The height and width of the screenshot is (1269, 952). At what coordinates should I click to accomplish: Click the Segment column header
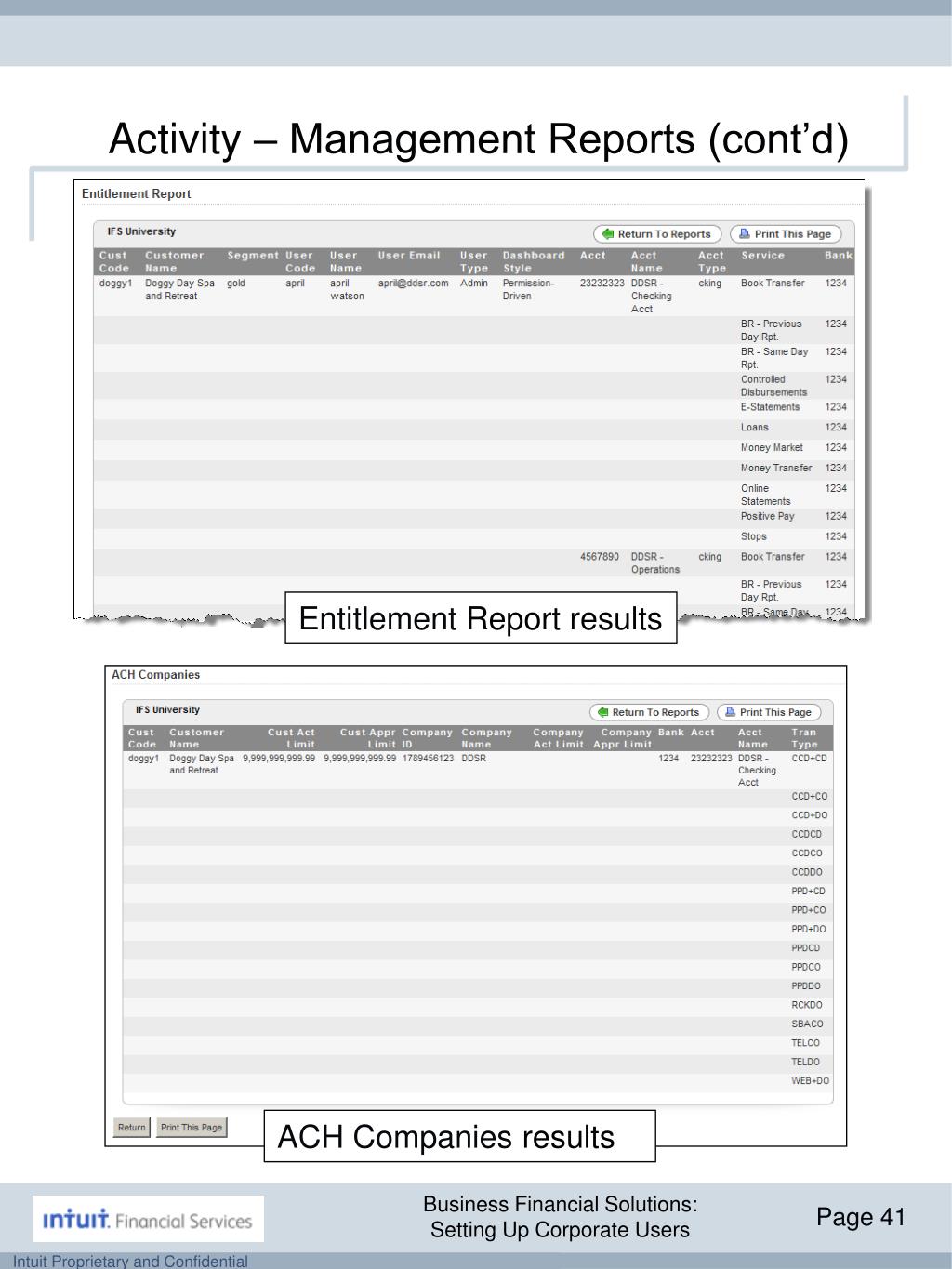pyautogui.click(x=253, y=256)
